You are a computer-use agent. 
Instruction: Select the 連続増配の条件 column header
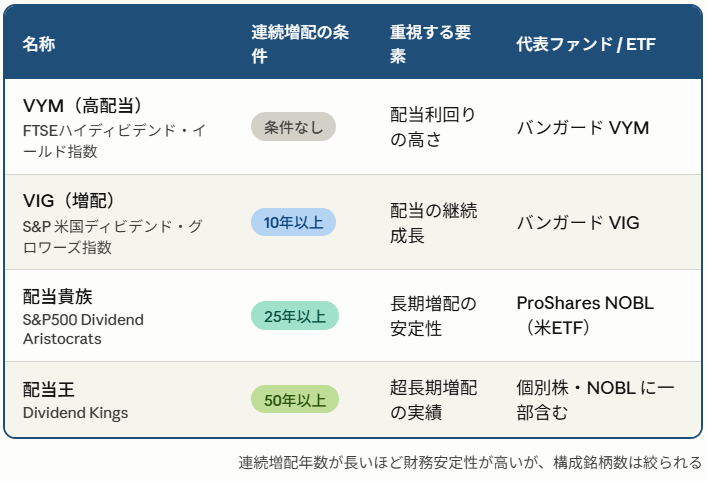point(300,44)
